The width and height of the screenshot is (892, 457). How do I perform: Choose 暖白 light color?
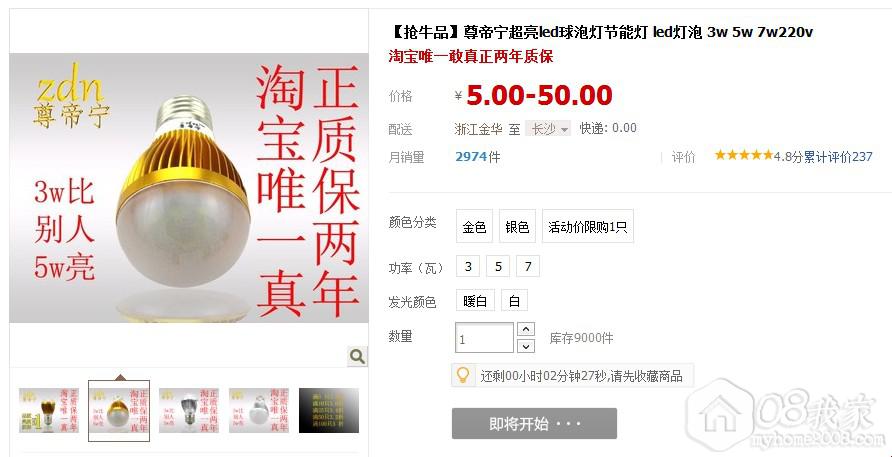[x=475, y=300]
